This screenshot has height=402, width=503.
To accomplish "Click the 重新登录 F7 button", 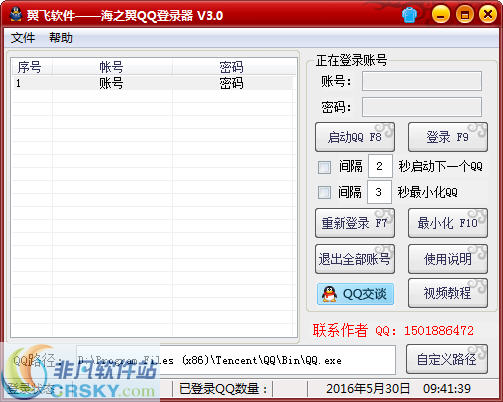I will pos(355,223).
